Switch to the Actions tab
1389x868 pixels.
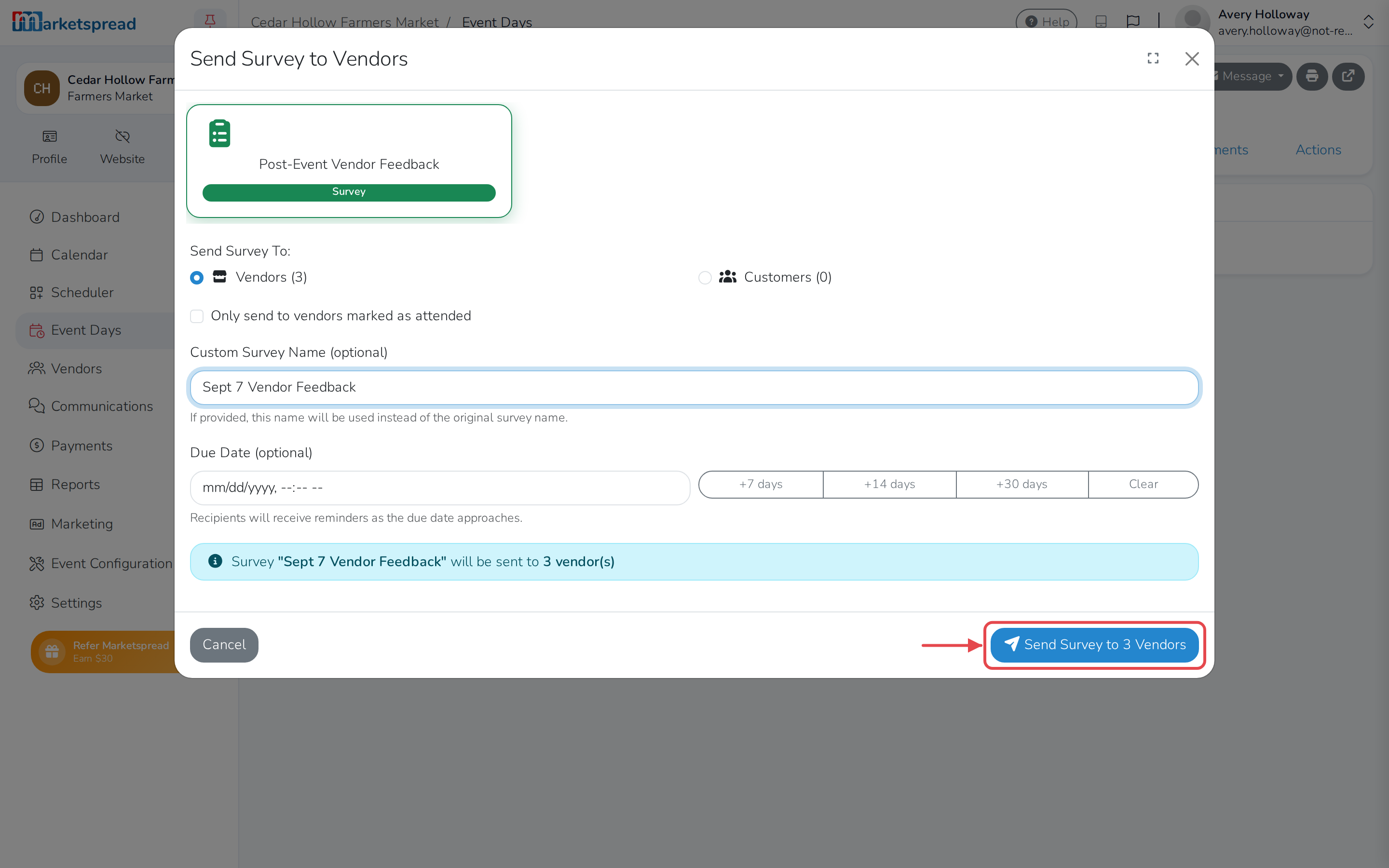click(1318, 150)
